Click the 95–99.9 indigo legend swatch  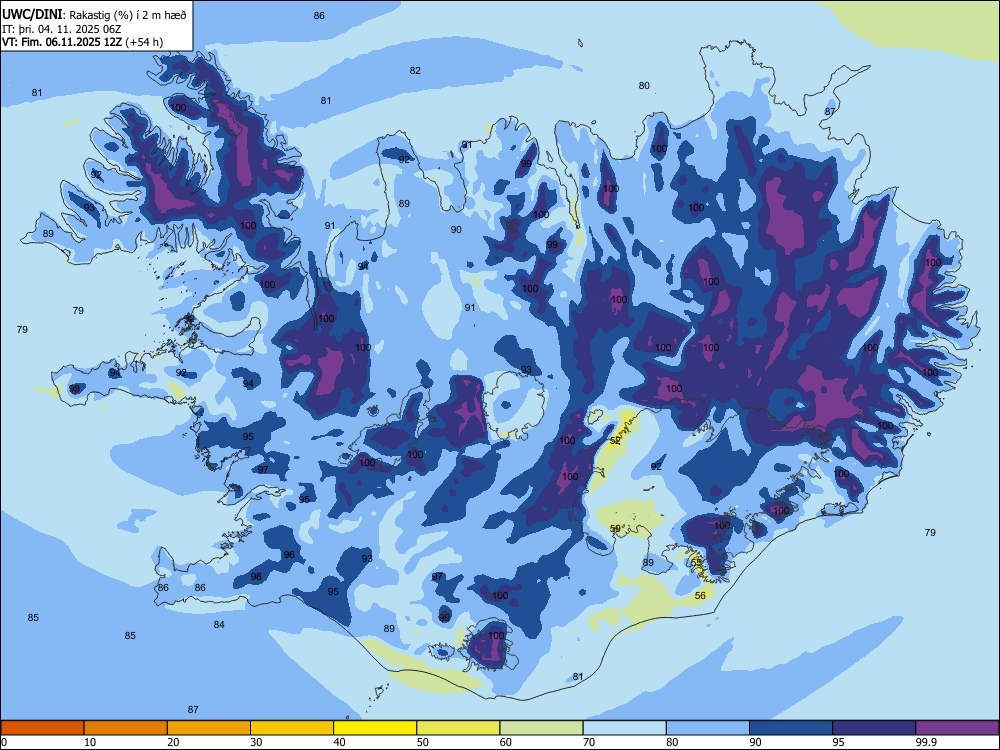pos(874,728)
